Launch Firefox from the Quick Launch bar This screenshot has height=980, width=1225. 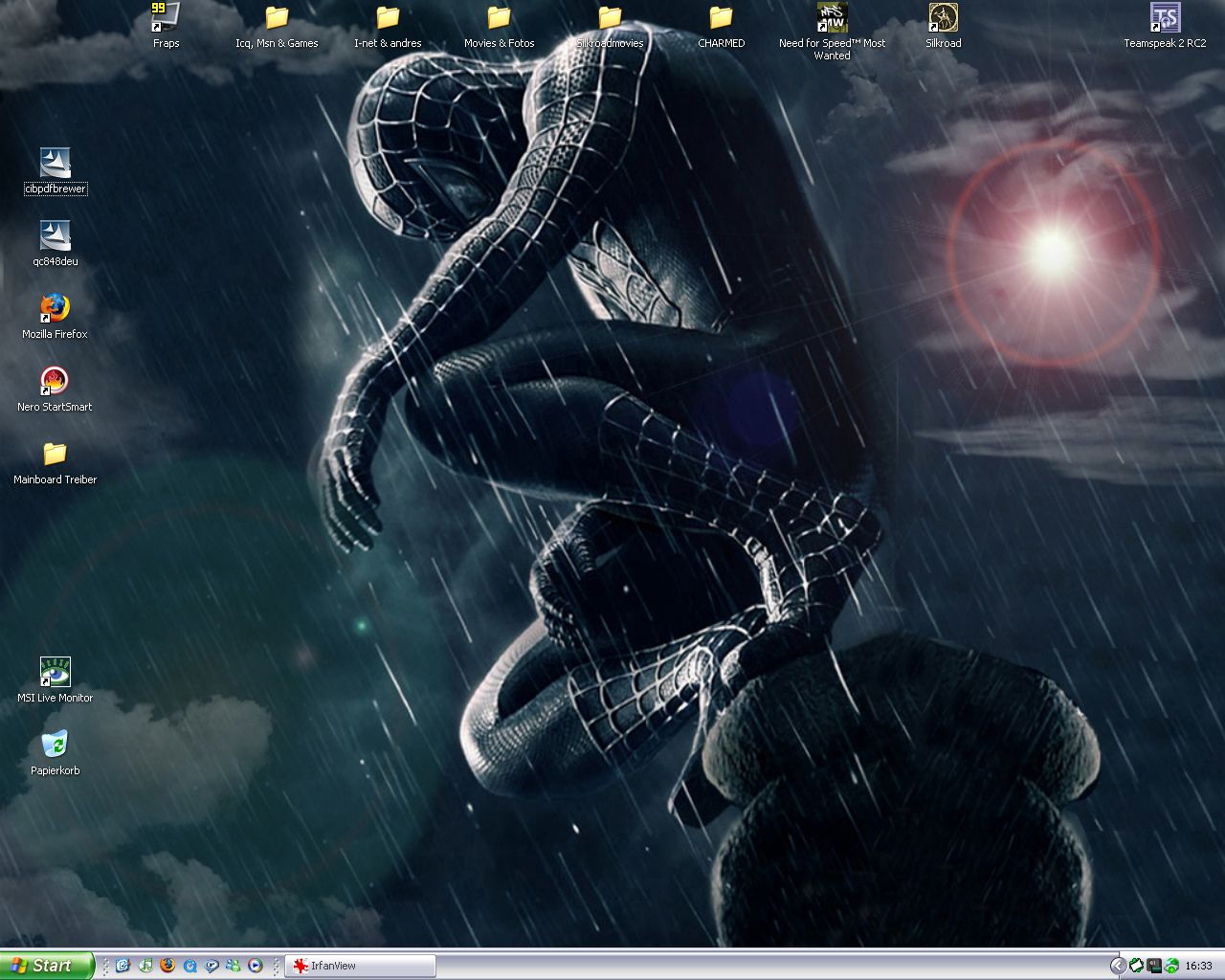pos(167,966)
